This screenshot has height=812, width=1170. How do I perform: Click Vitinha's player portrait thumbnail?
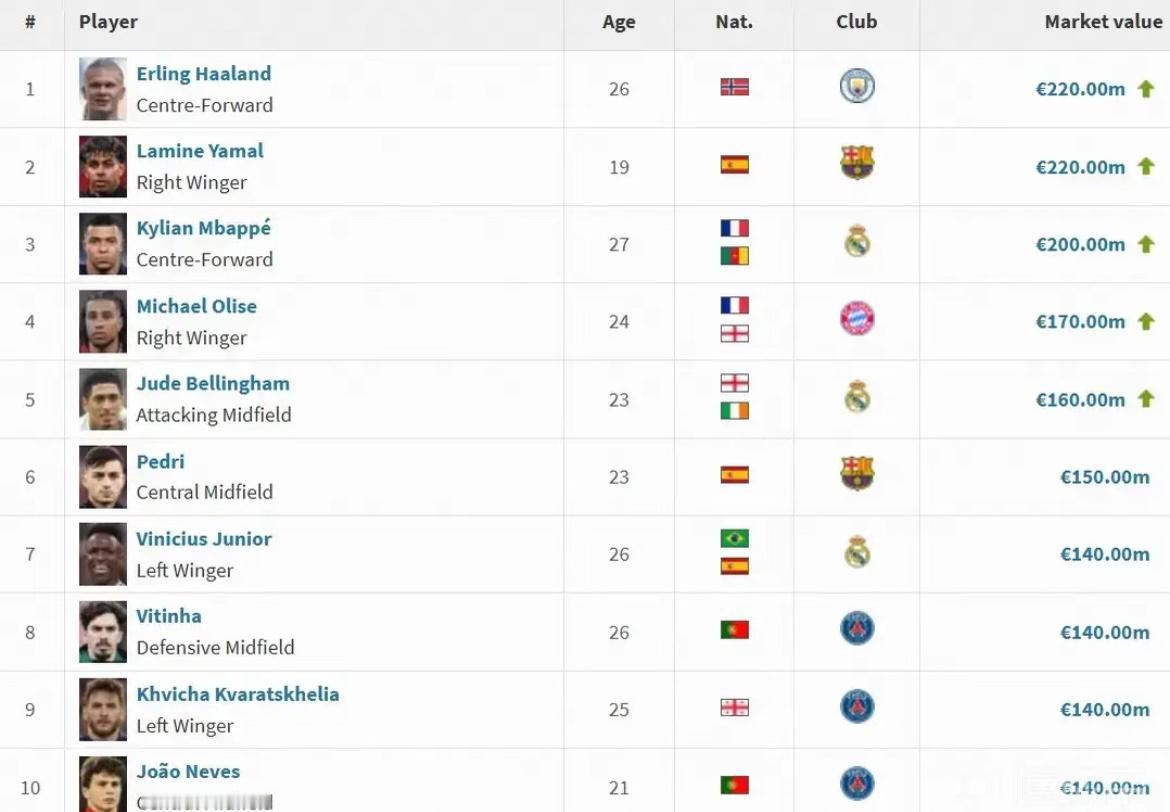coord(103,632)
